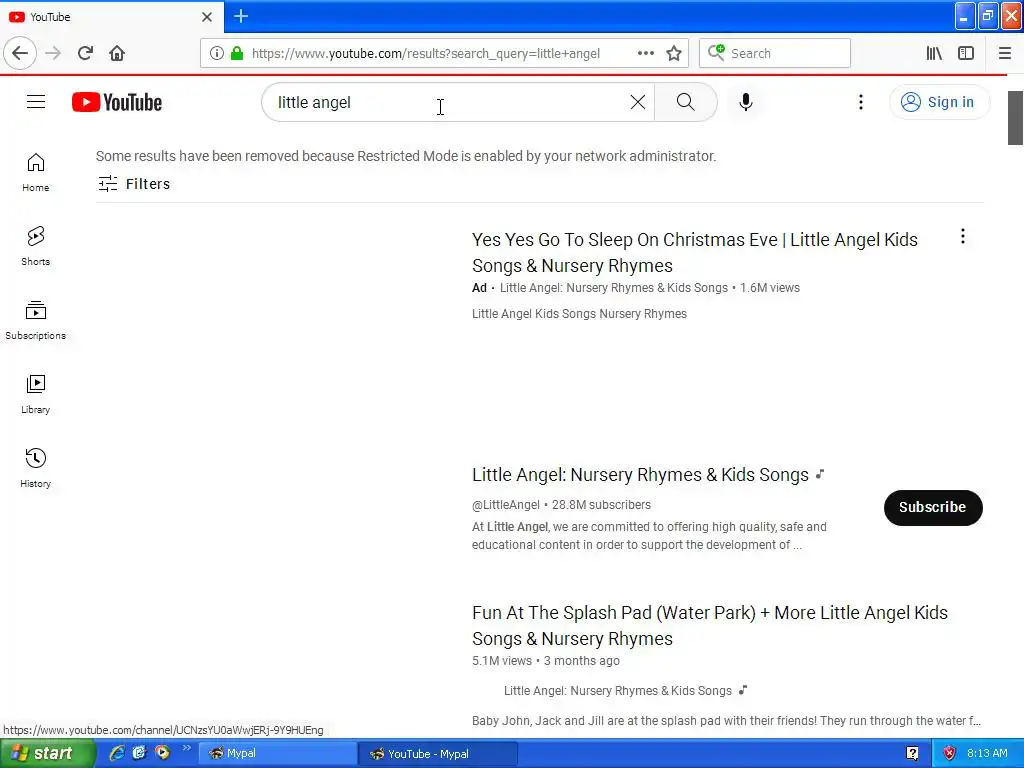Open the Windows start menu
The height and width of the screenshot is (768, 1024).
(47, 754)
